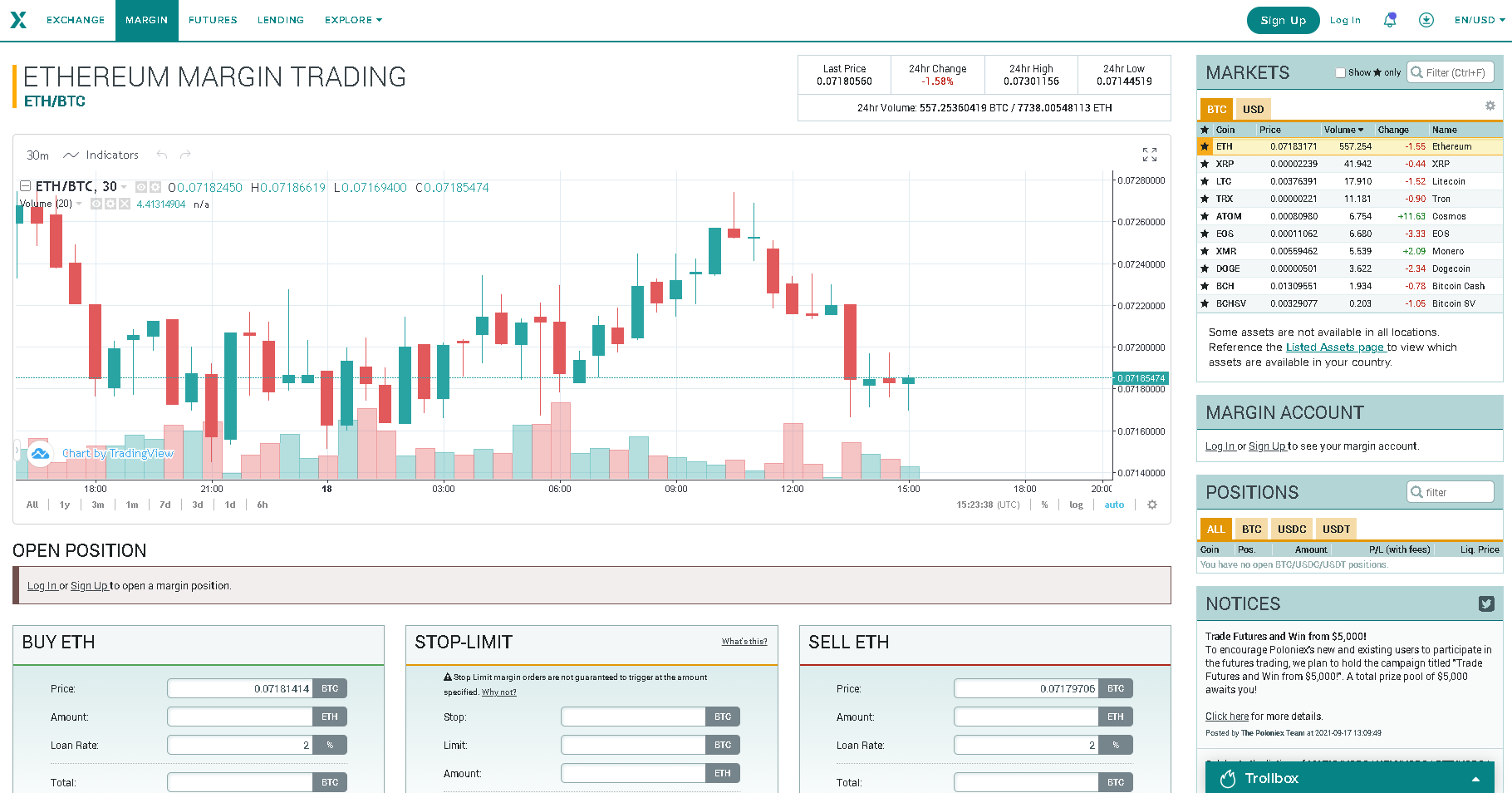Undo the last chart action
Viewport: 1512px width, 793px height.
point(162,155)
